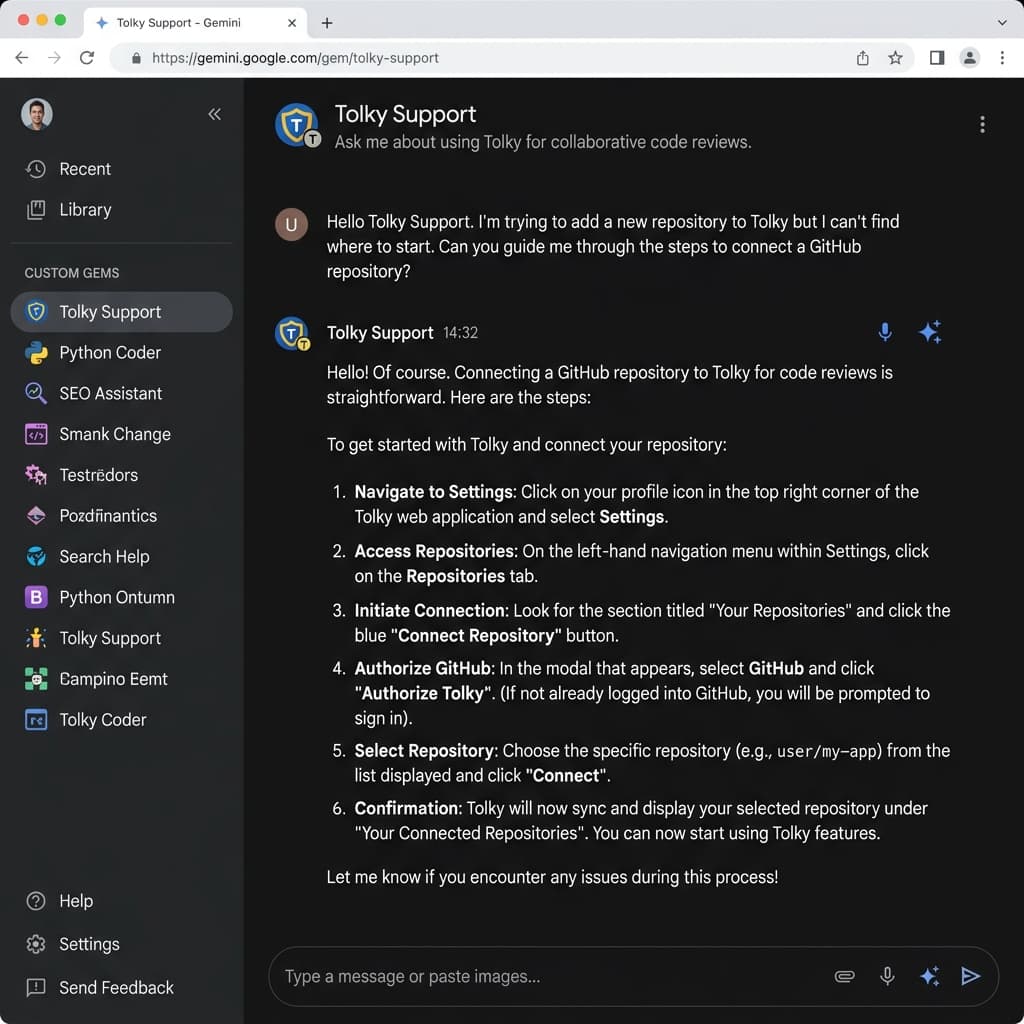
Task: Click the user profile avatar in sidebar
Action: coord(37,114)
